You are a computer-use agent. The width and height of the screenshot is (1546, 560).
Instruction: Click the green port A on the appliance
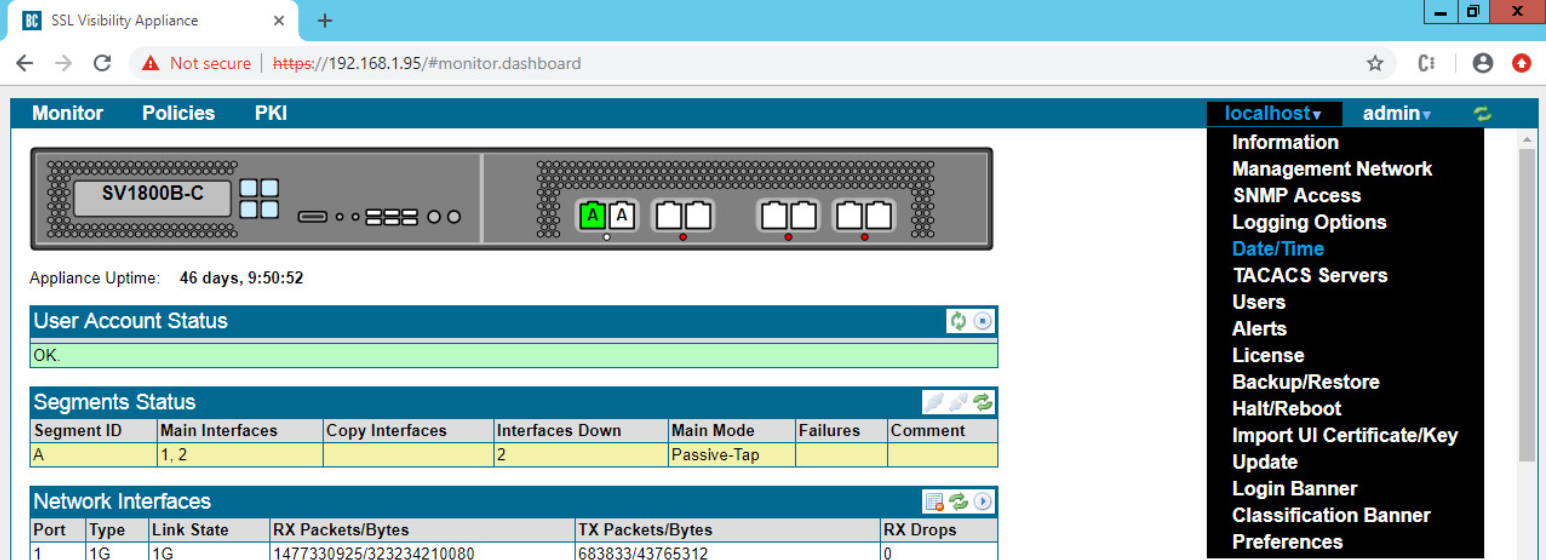point(593,215)
